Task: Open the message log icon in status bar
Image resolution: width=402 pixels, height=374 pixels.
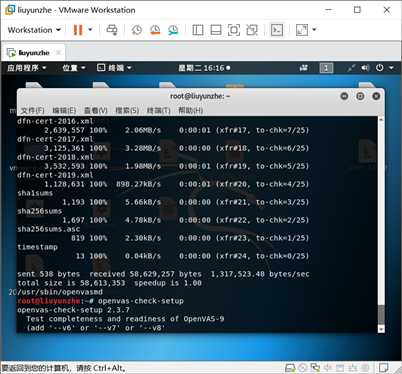Action: pyautogui.click(x=384, y=368)
